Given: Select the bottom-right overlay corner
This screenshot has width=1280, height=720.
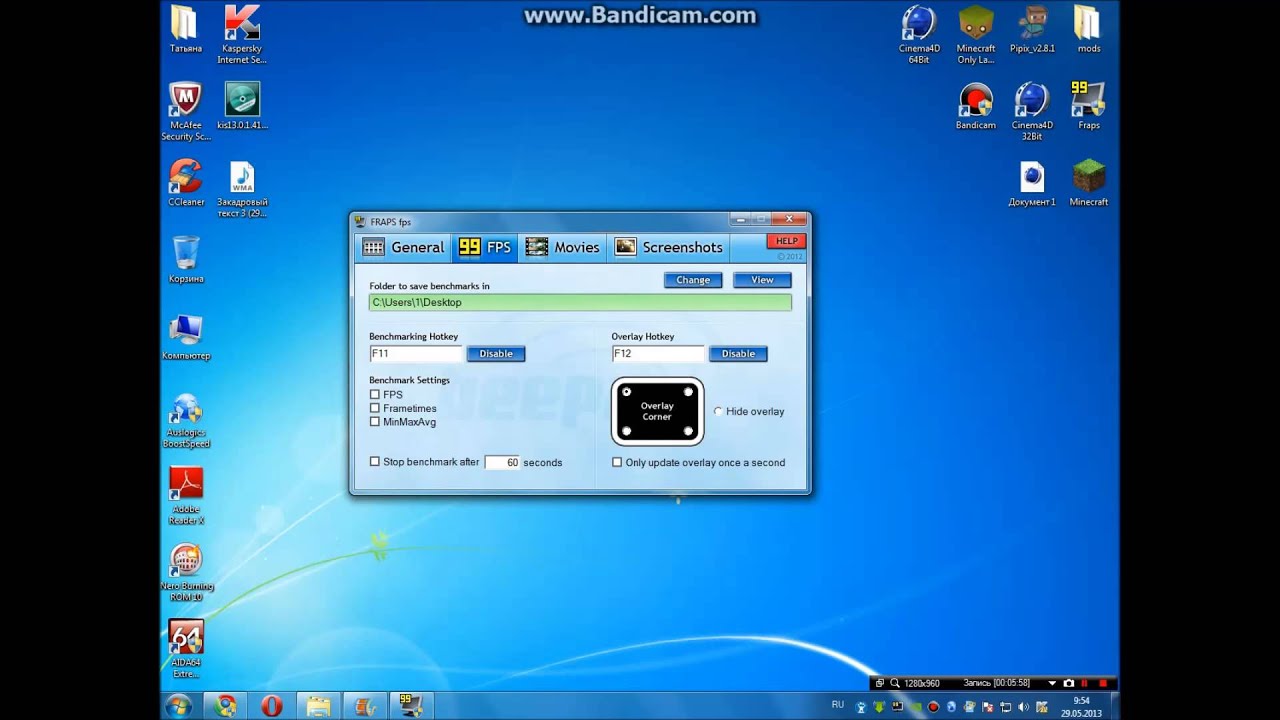Looking at the screenshot, I should (x=688, y=431).
